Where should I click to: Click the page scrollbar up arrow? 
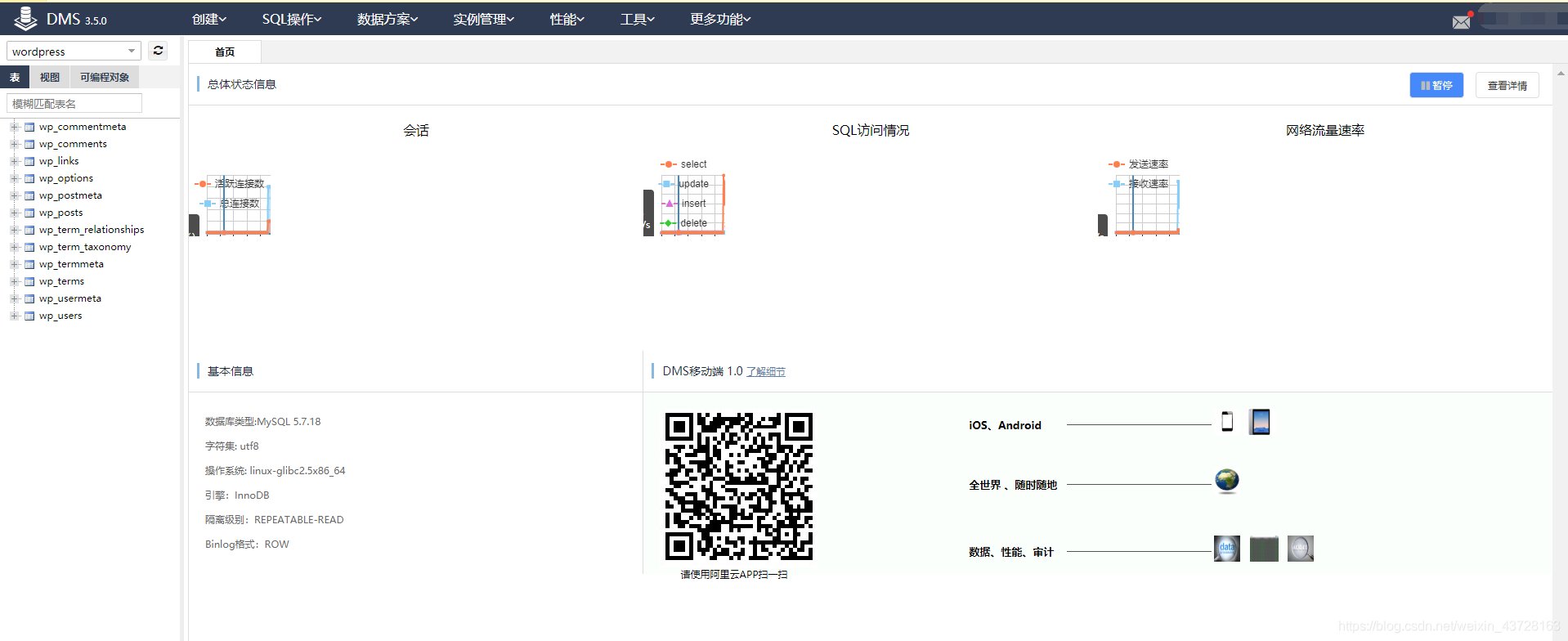pos(1561,73)
